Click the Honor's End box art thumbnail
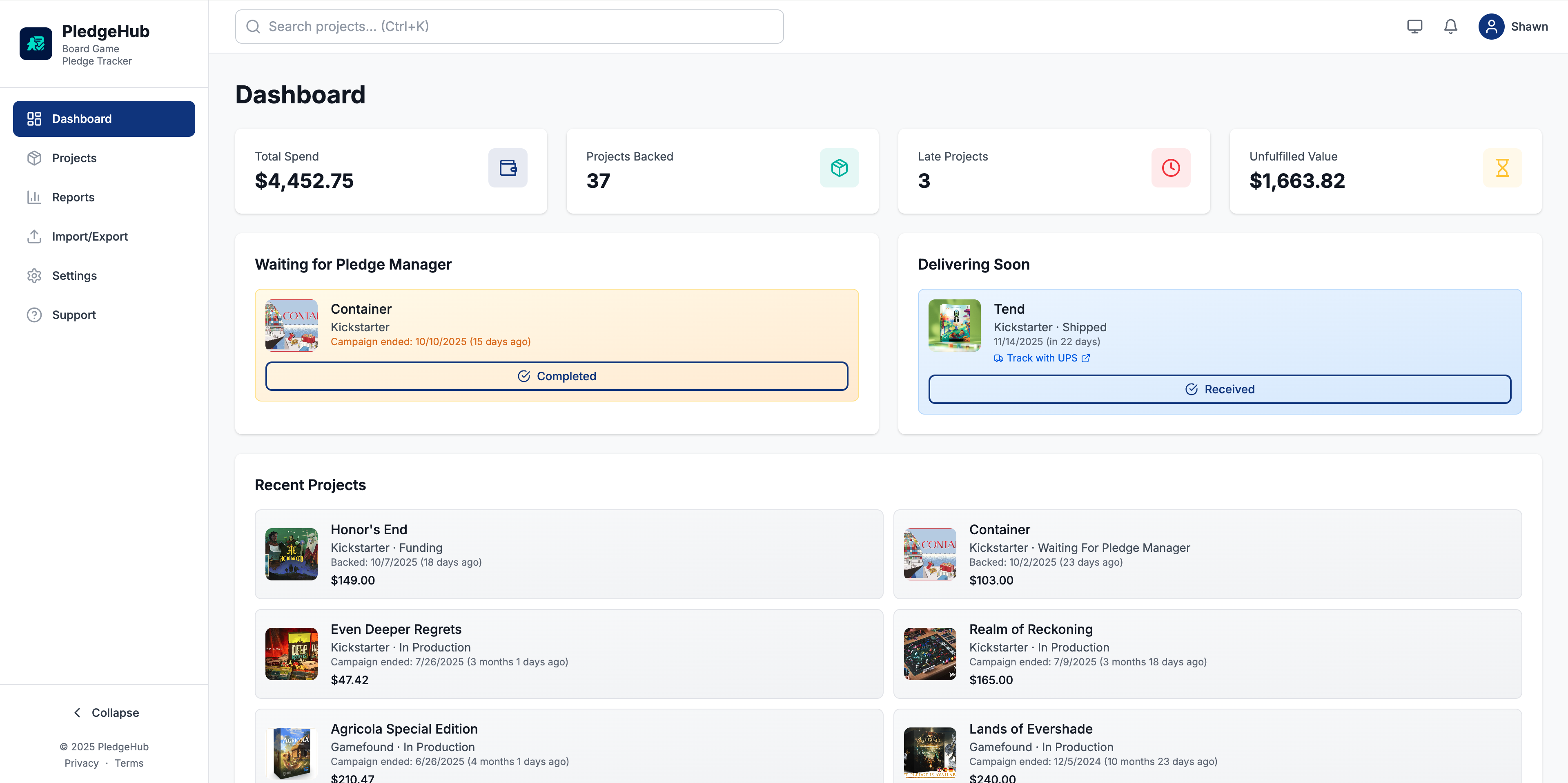The width and height of the screenshot is (1568, 783). [291, 554]
